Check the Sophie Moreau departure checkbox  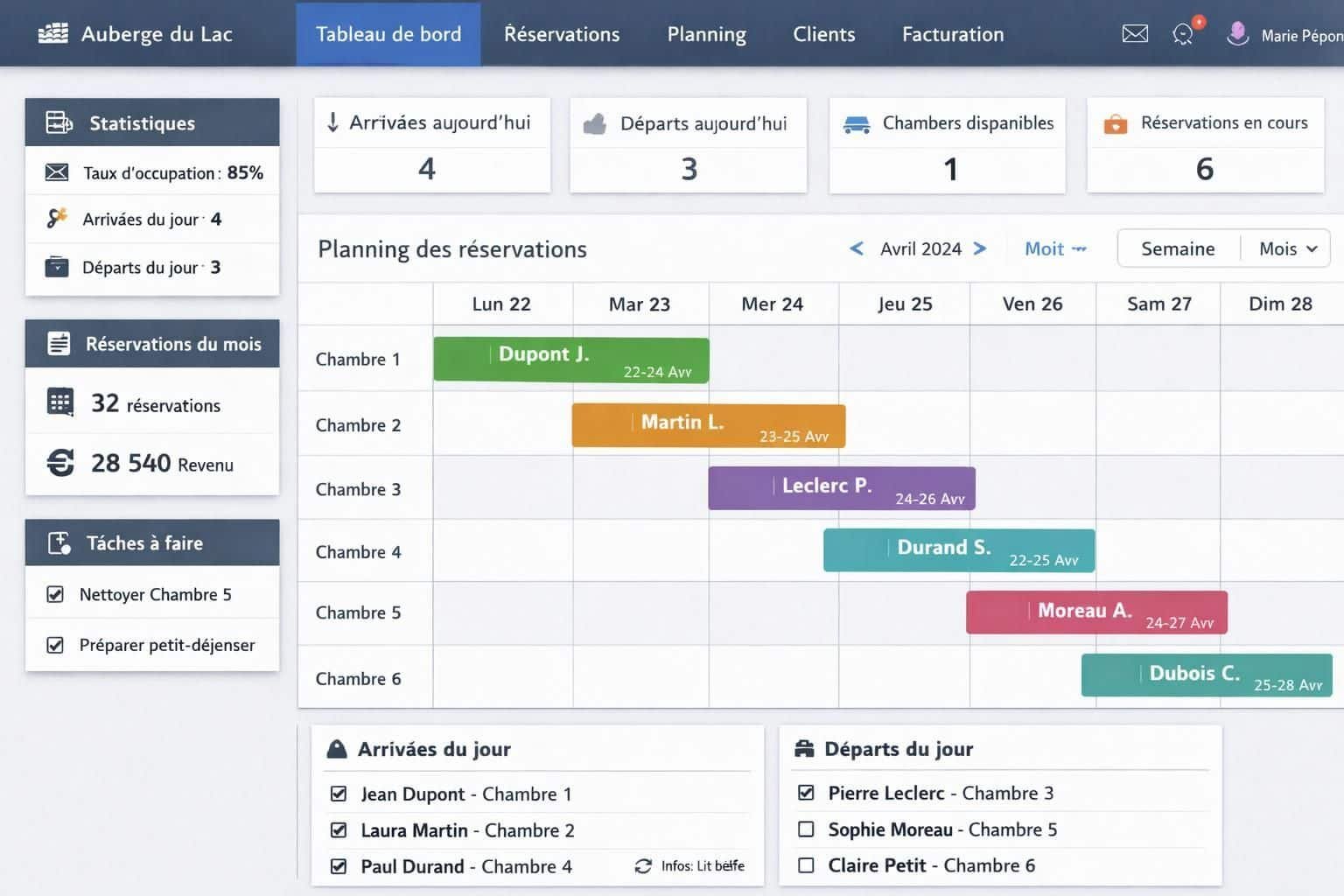(807, 829)
